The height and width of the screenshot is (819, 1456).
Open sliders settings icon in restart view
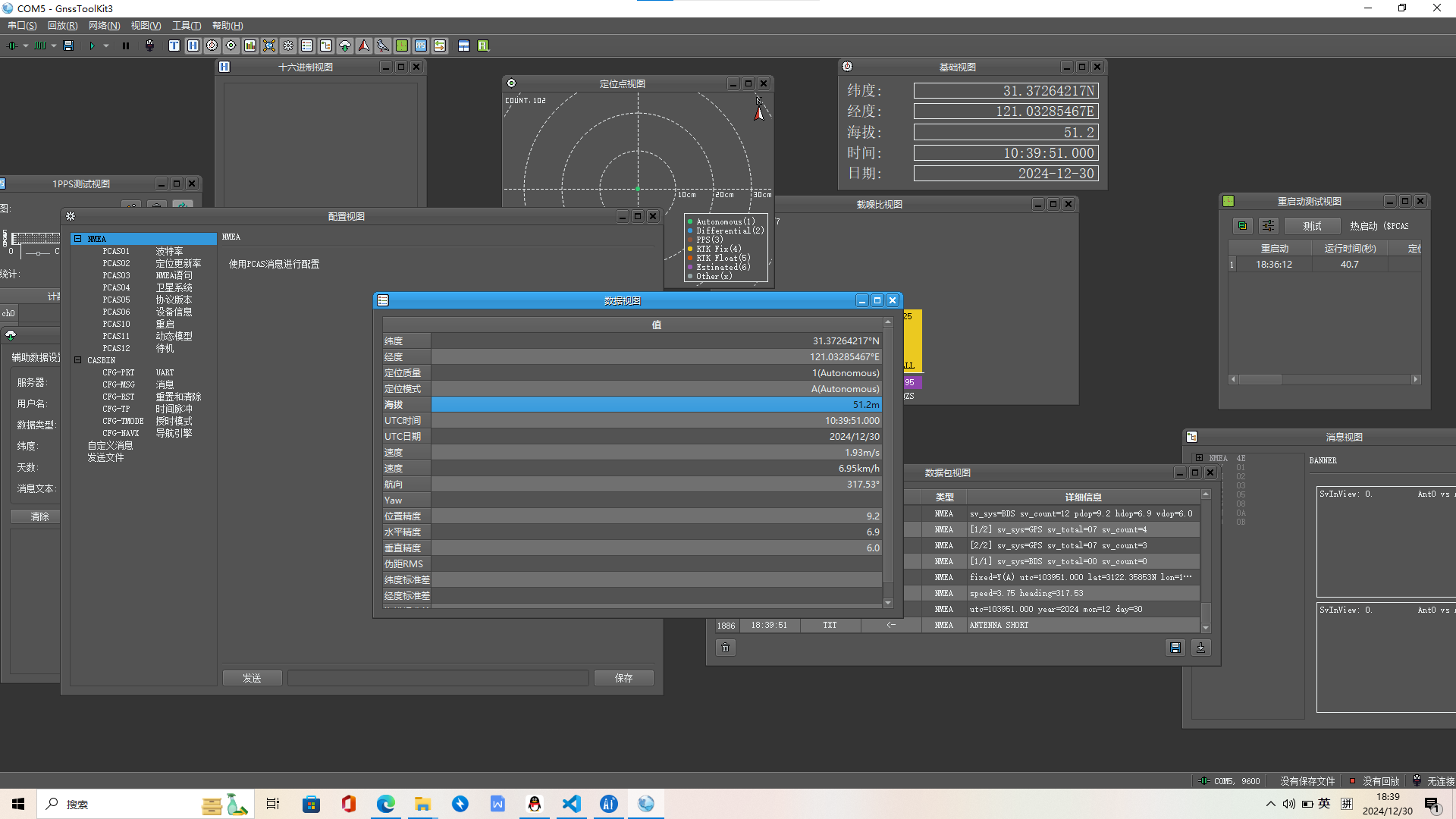tap(1268, 226)
